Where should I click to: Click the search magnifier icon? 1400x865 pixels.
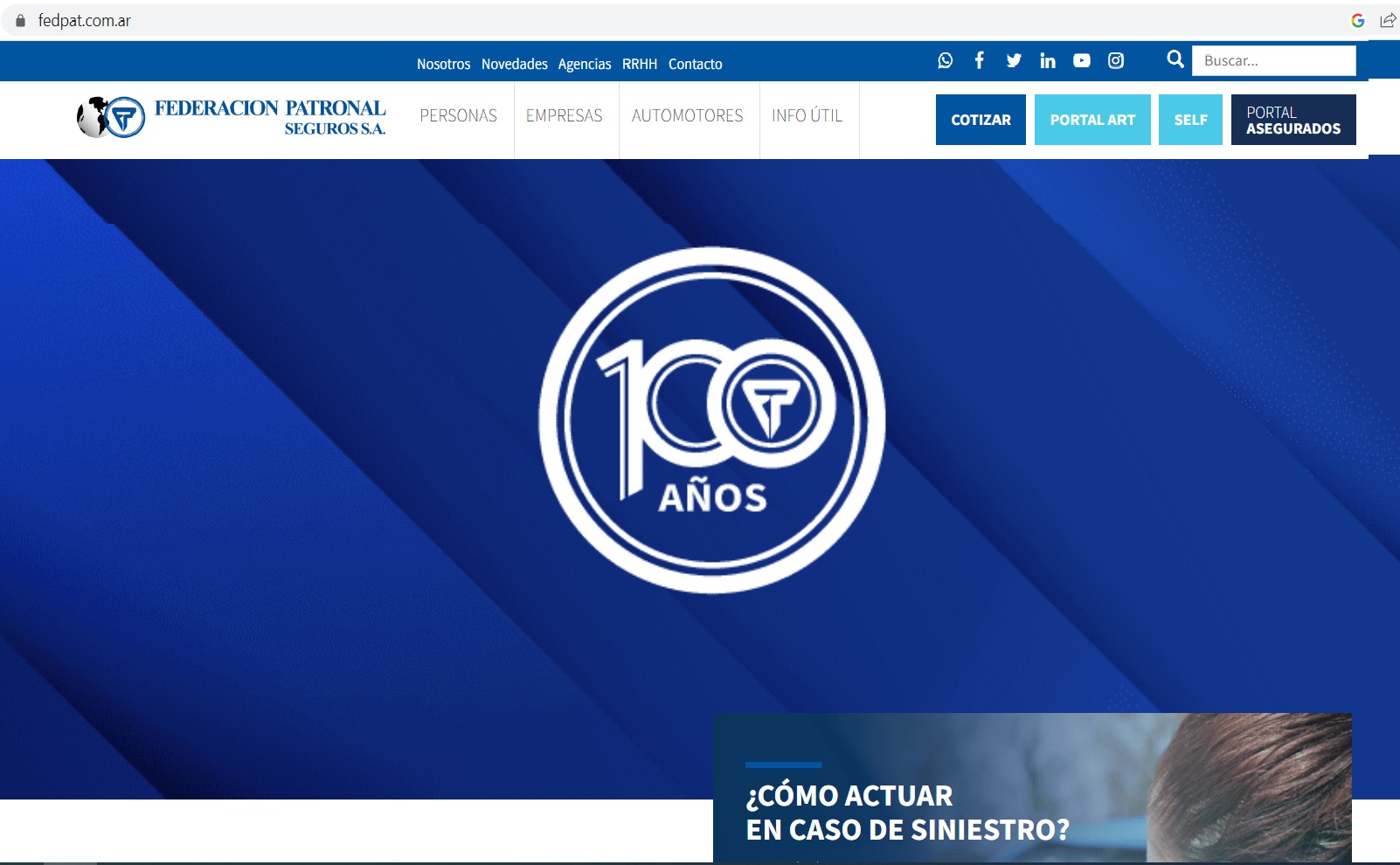click(x=1175, y=59)
